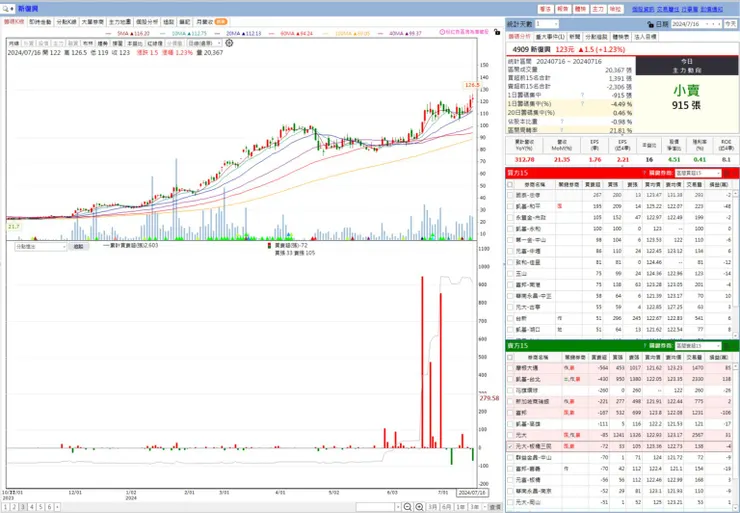The width and height of the screenshot is (740, 513).
Task: Toggle the 趨勢 indicator
Action: [x=102, y=43]
